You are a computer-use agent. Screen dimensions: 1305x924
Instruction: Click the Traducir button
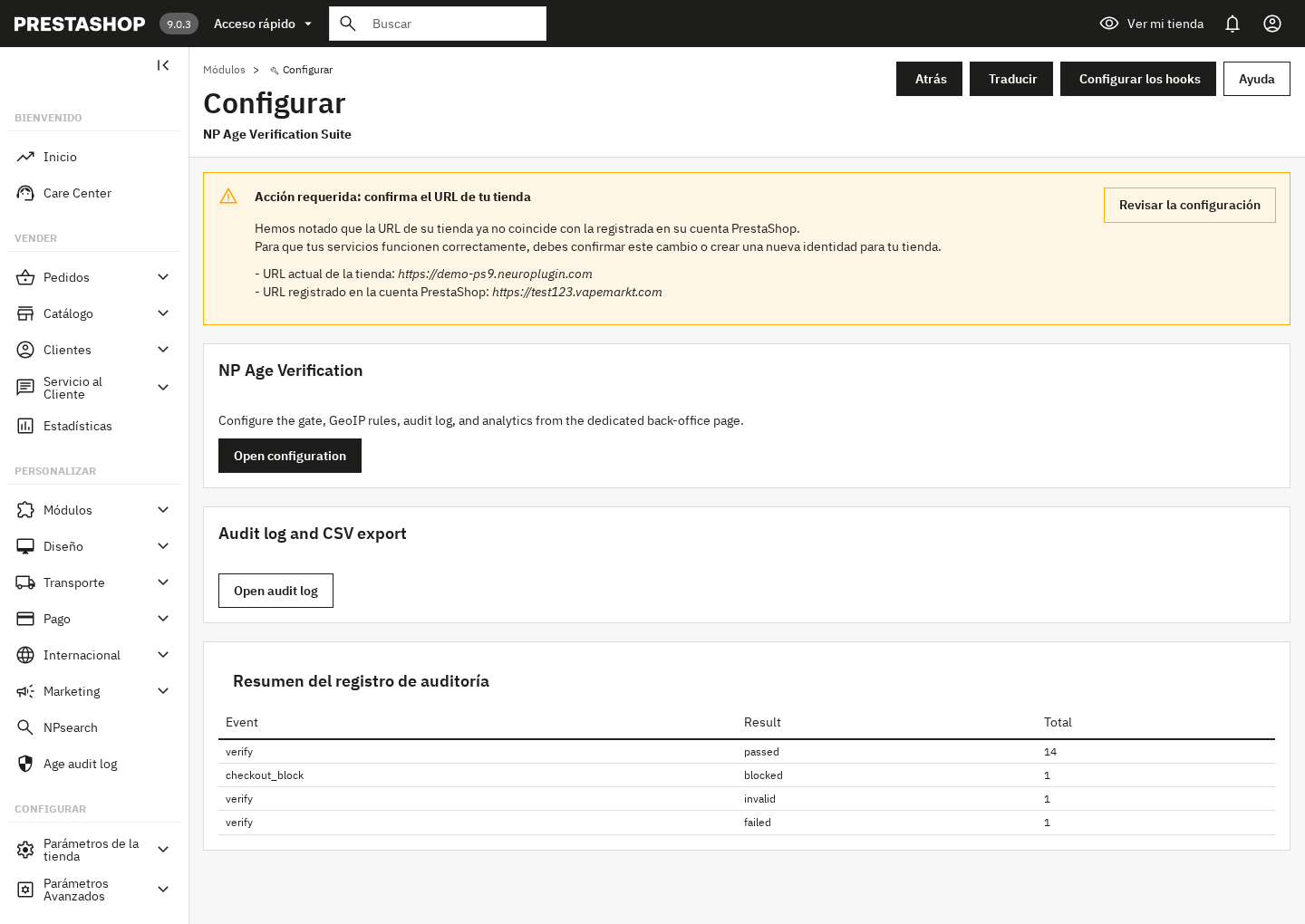point(1011,79)
